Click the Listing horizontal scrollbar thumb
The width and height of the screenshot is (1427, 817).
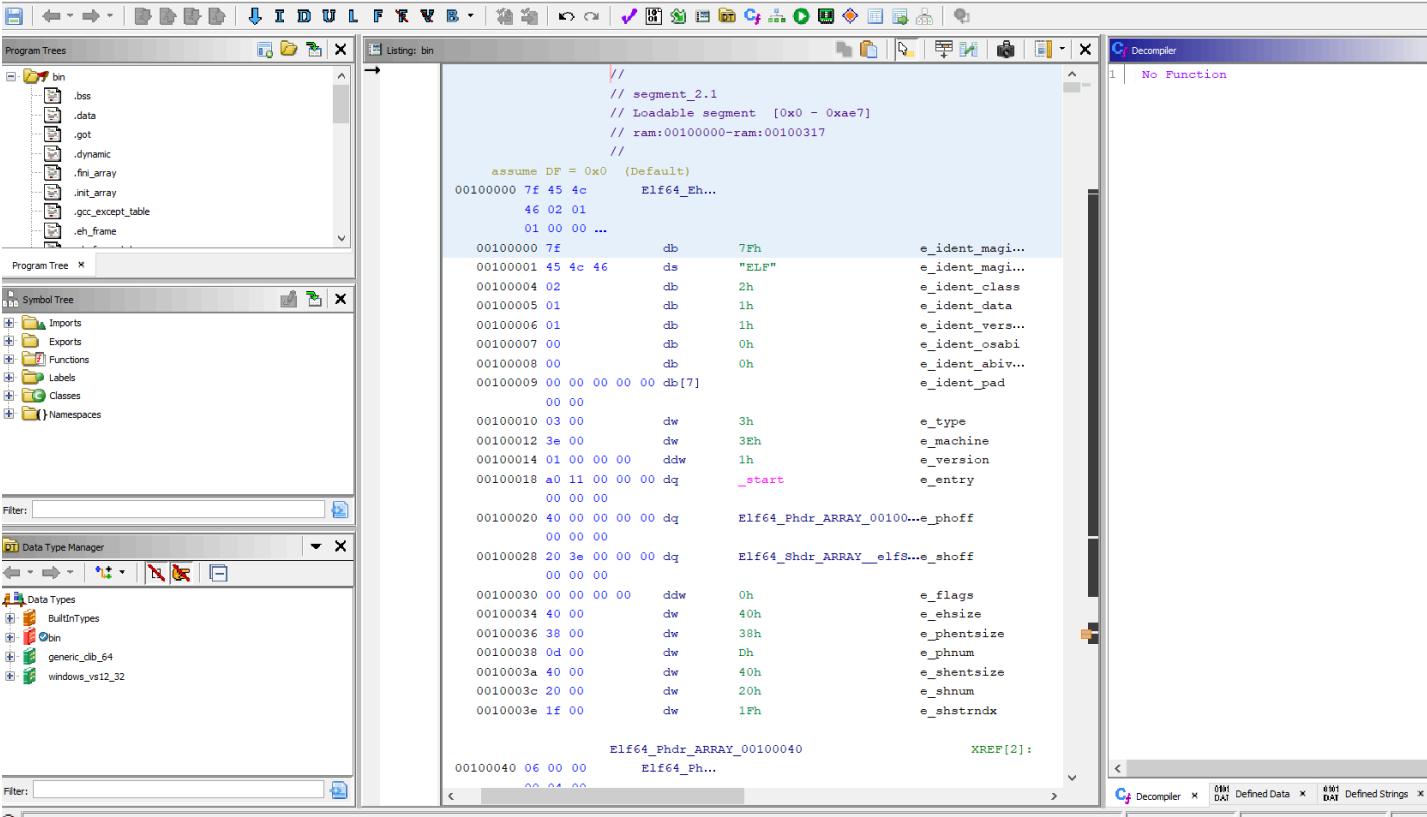tap(612, 796)
